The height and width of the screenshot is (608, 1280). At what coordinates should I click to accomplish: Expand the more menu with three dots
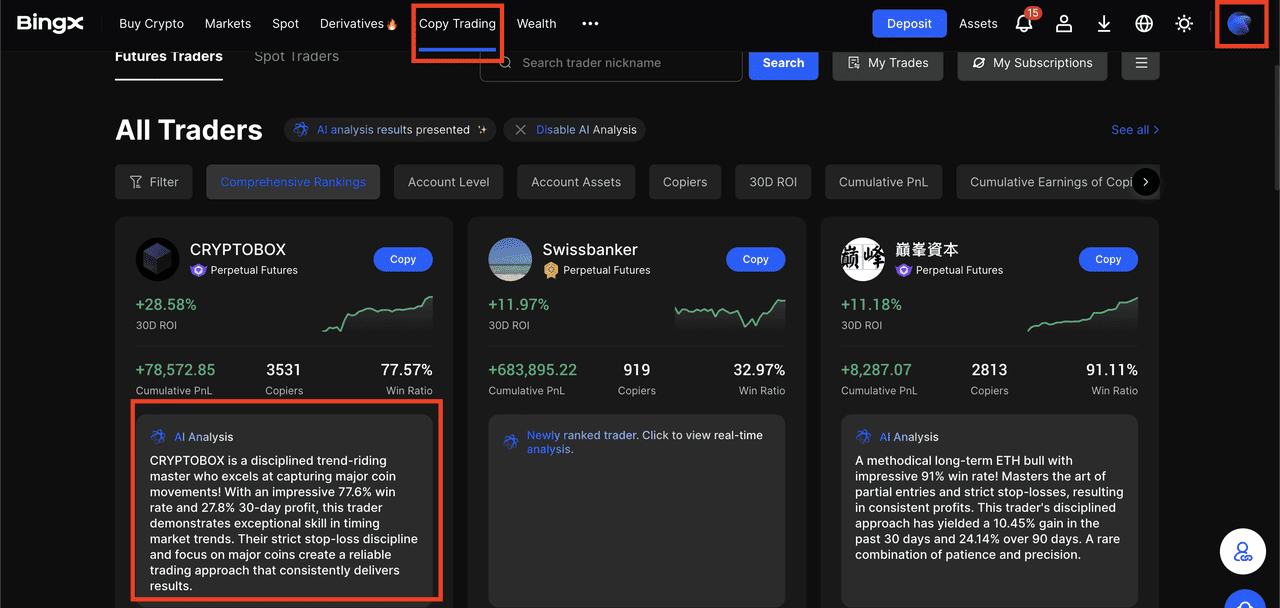pos(590,24)
